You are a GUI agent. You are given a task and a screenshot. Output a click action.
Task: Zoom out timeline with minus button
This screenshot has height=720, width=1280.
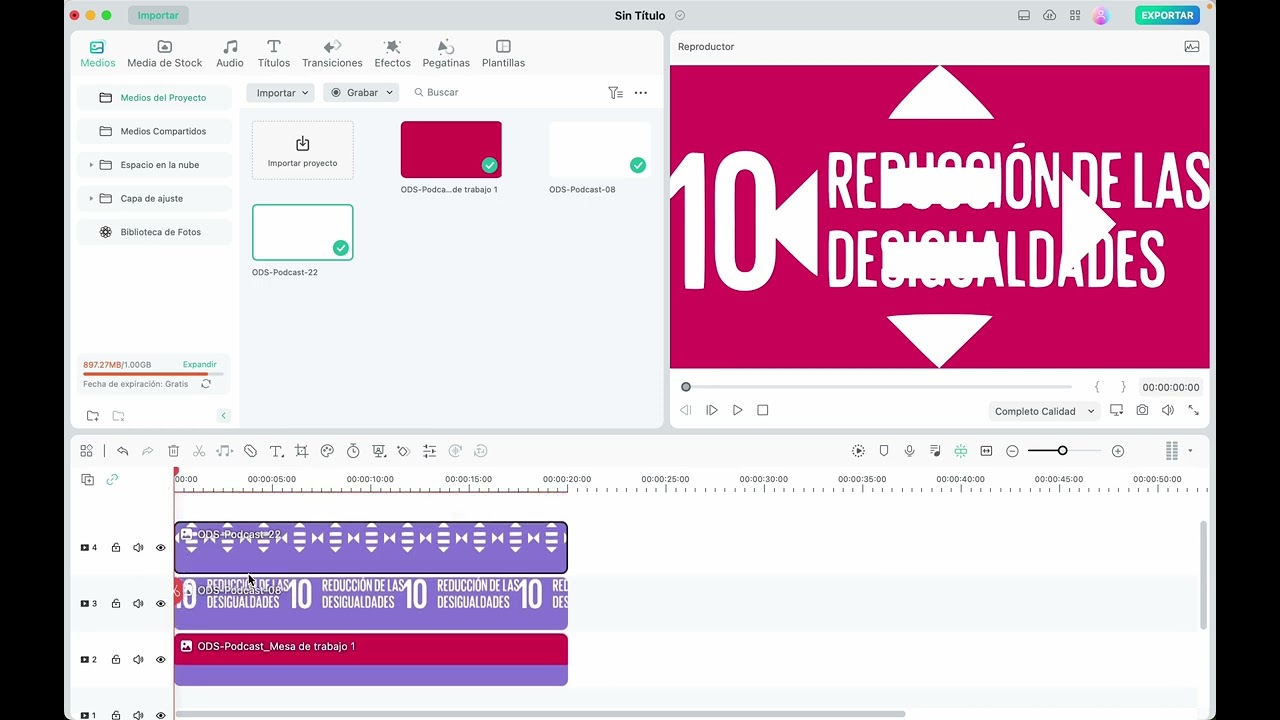click(1012, 451)
